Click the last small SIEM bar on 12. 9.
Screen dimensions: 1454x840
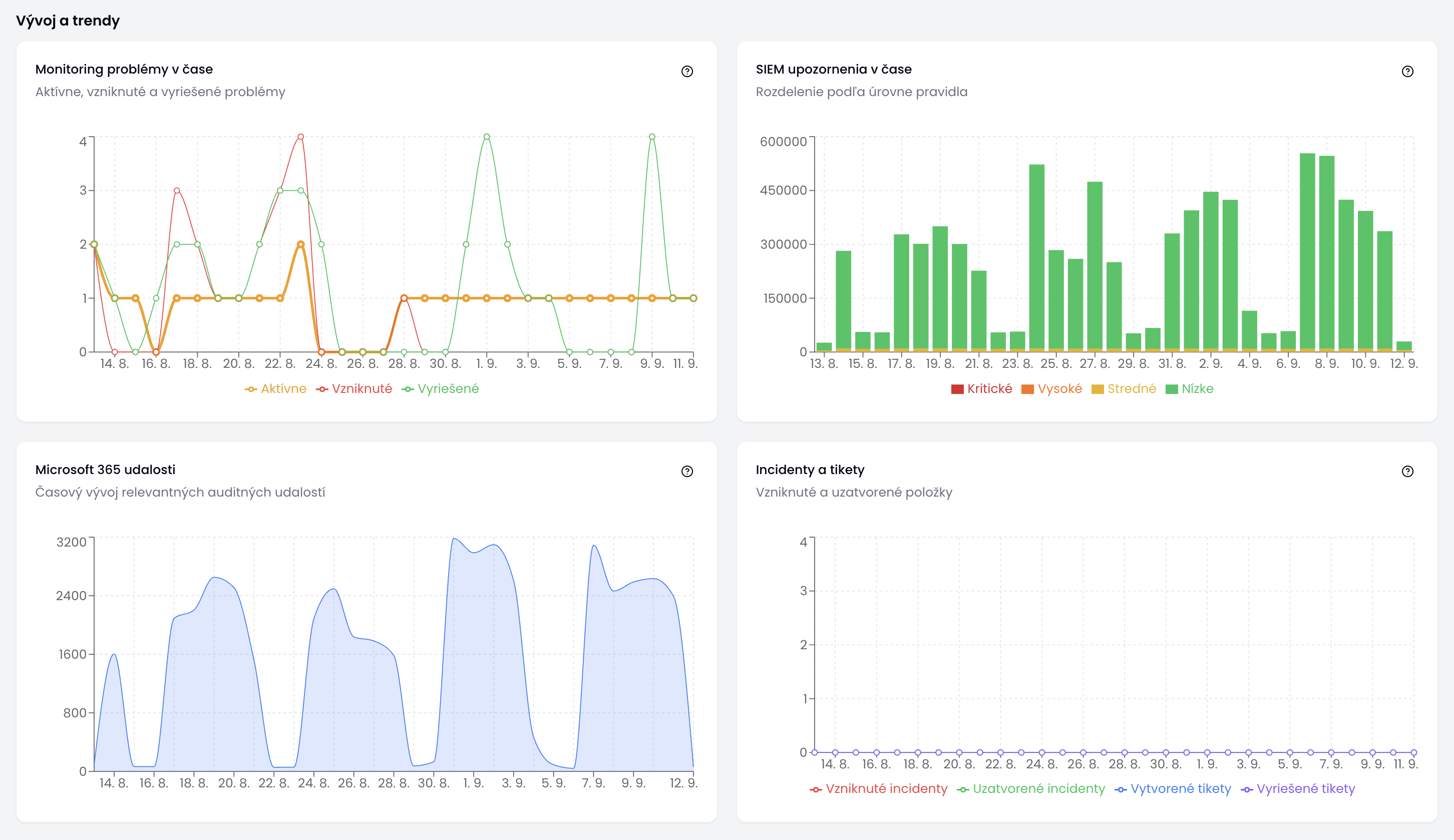1404,347
